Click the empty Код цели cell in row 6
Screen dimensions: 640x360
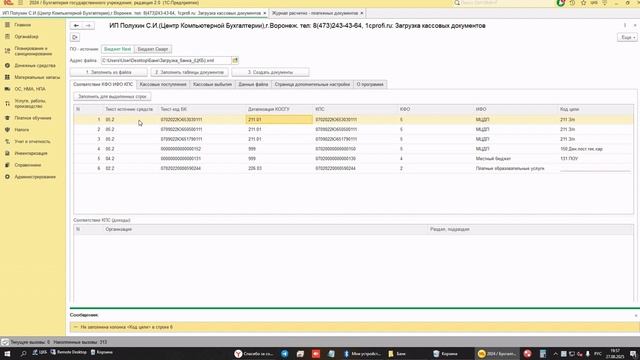tap(595, 168)
